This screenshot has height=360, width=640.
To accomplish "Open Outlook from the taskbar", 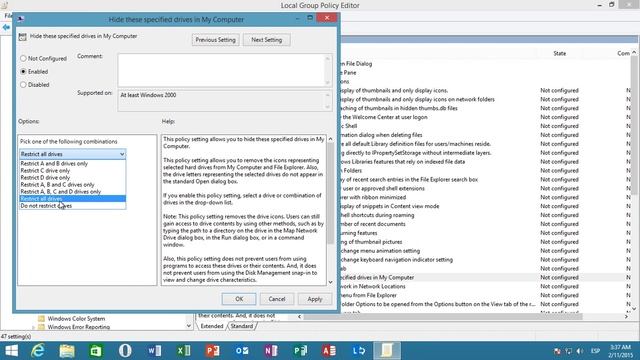I will [x=242, y=351].
